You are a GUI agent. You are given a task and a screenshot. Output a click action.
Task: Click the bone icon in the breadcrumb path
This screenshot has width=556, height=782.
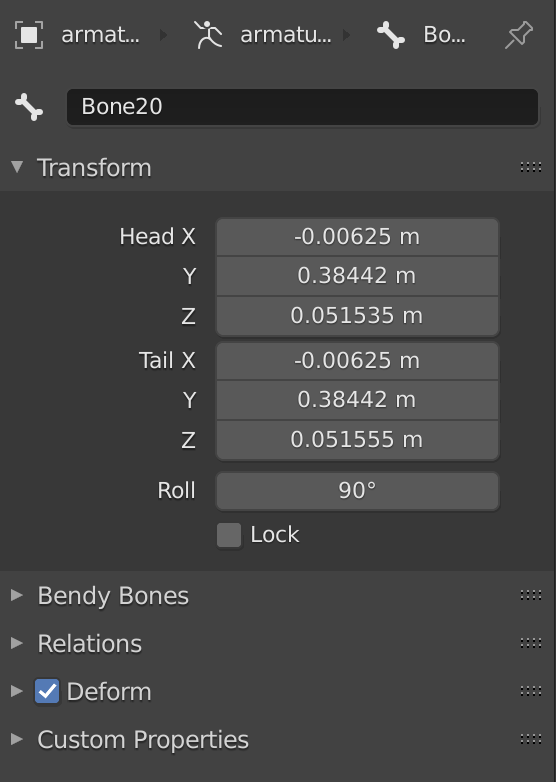(x=391, y=35)
